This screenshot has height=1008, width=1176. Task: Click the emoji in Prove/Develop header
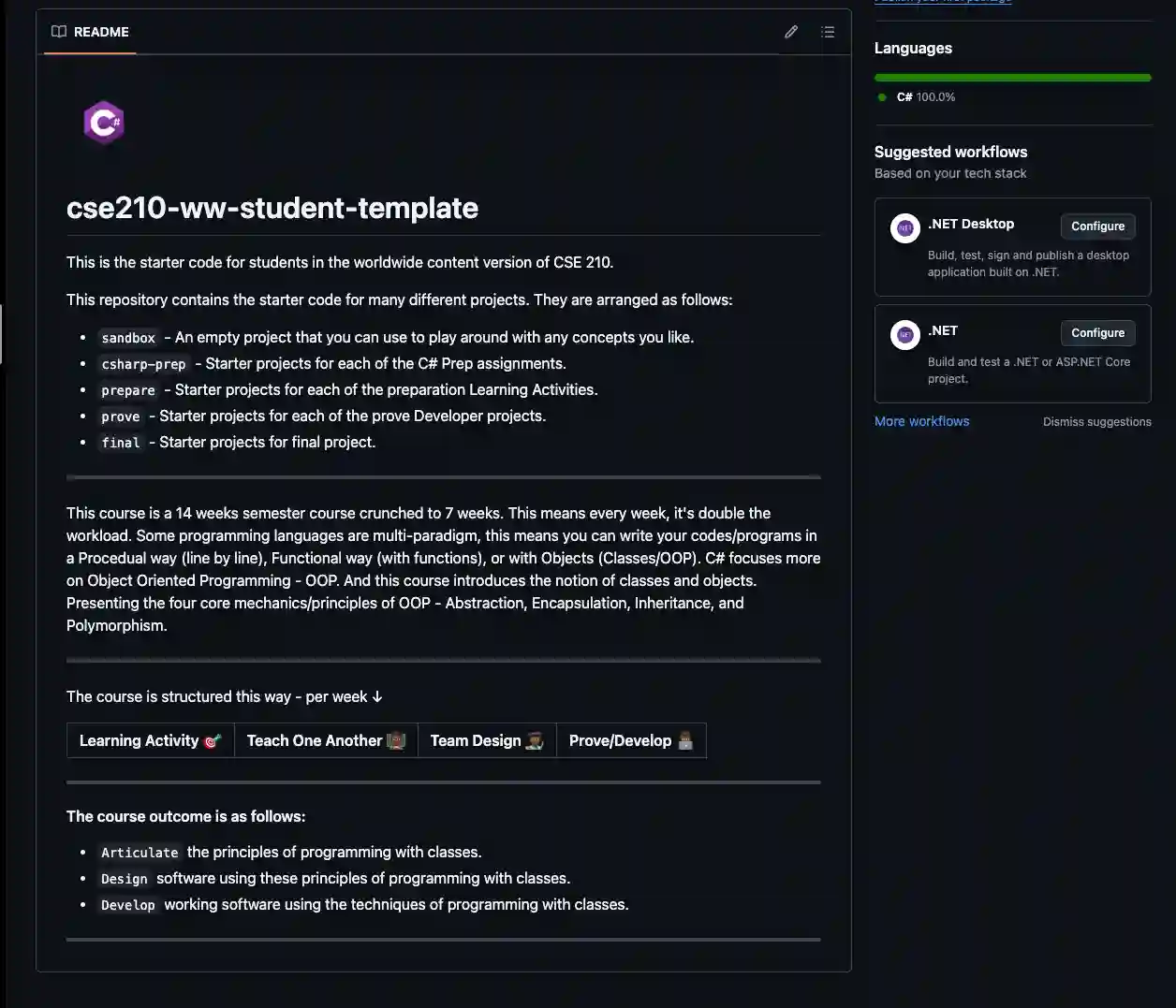pyautogui.click(x=685, y=740)
